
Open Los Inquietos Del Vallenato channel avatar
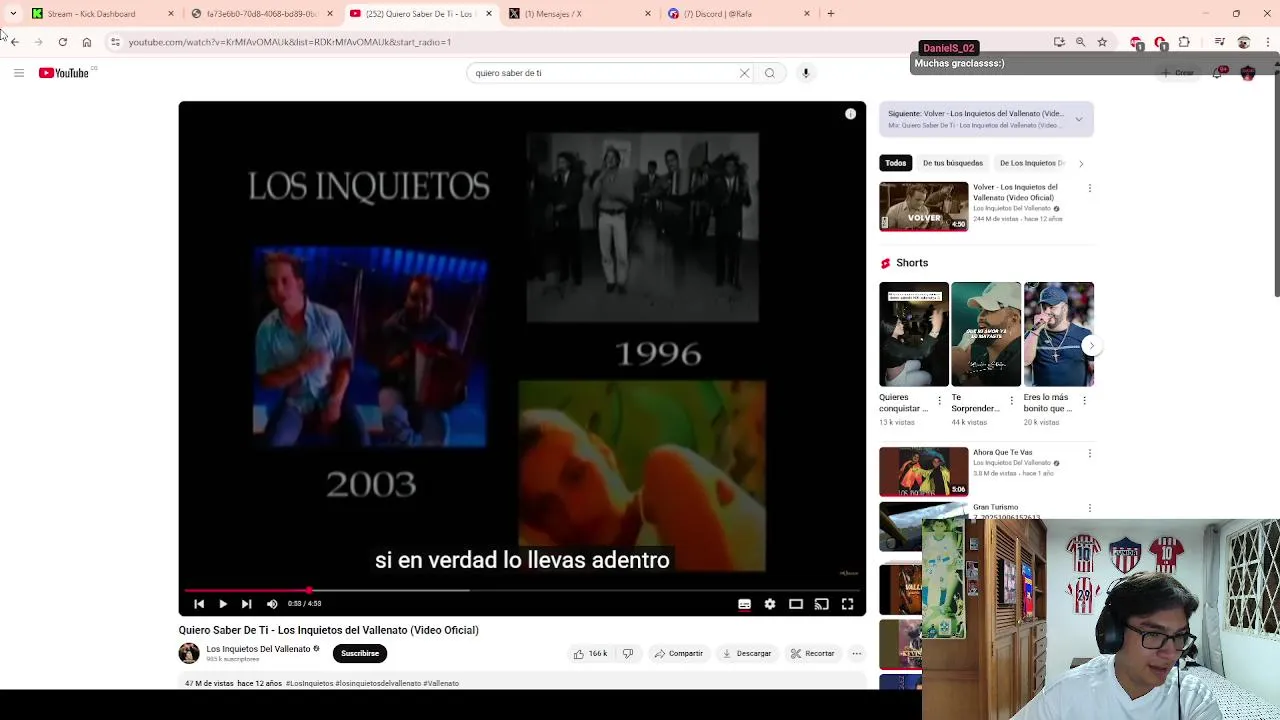[x=189, y=654]
